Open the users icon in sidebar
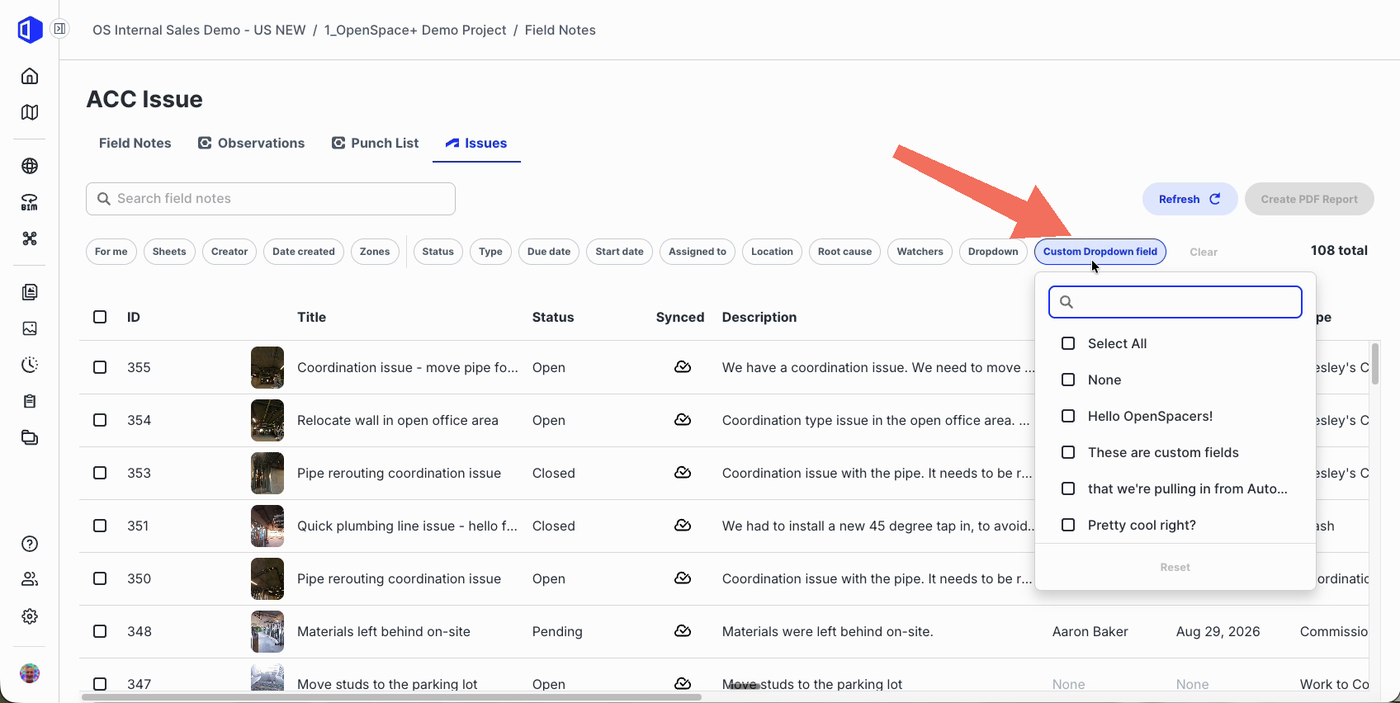 (x=30, y=579)
